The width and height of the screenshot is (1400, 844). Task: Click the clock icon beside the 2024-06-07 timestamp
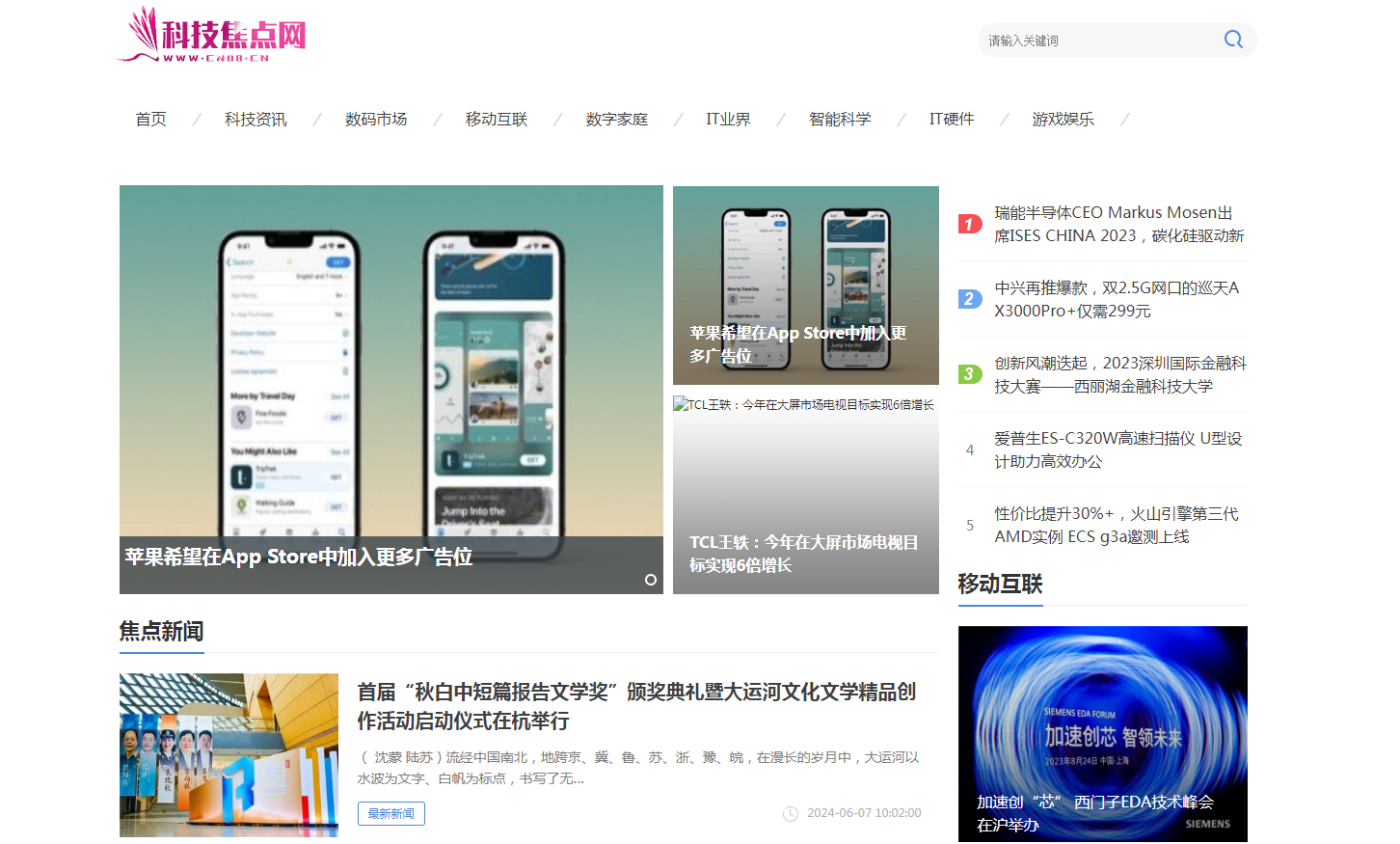coord(791,814)
